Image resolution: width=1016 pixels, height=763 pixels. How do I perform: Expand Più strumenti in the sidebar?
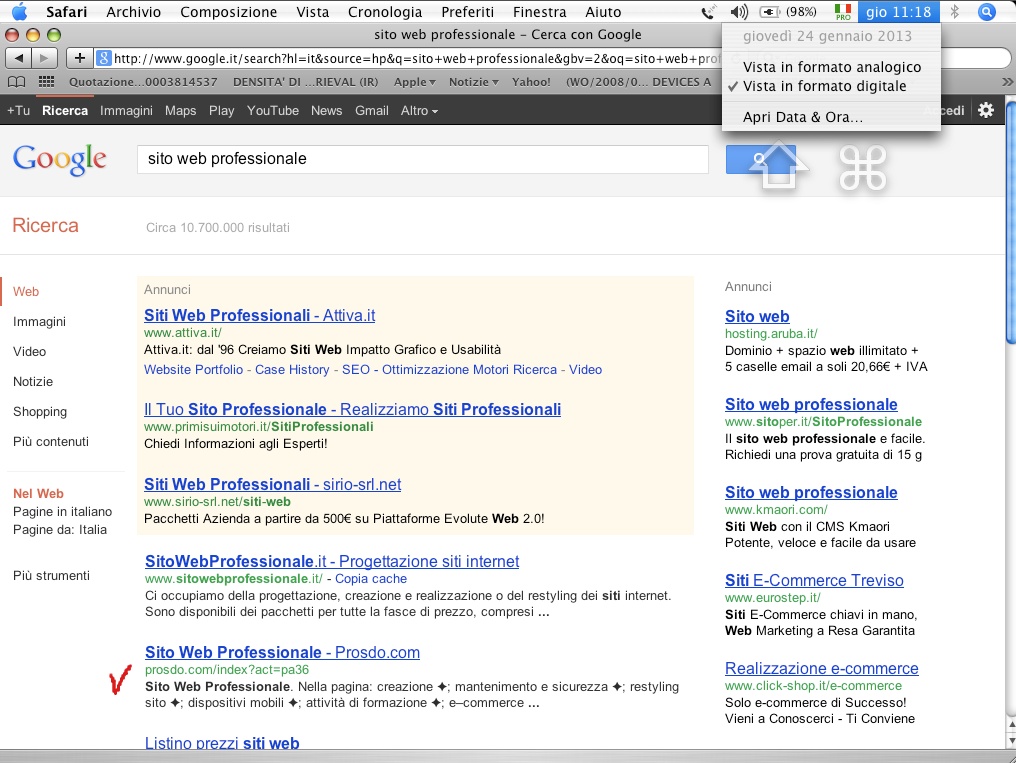point(51,576)
